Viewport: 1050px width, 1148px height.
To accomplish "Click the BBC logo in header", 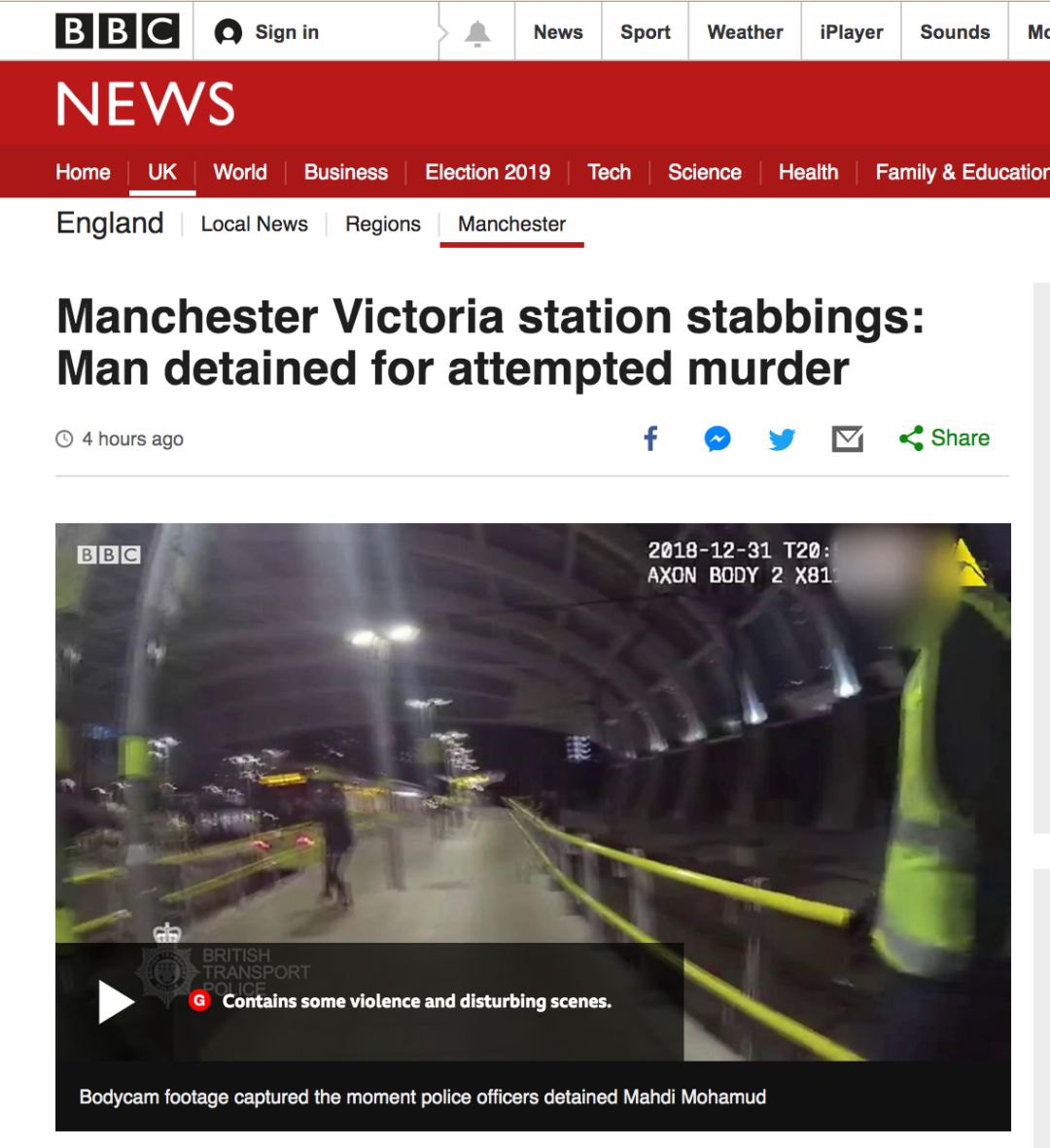I will [x=118, y=31].
